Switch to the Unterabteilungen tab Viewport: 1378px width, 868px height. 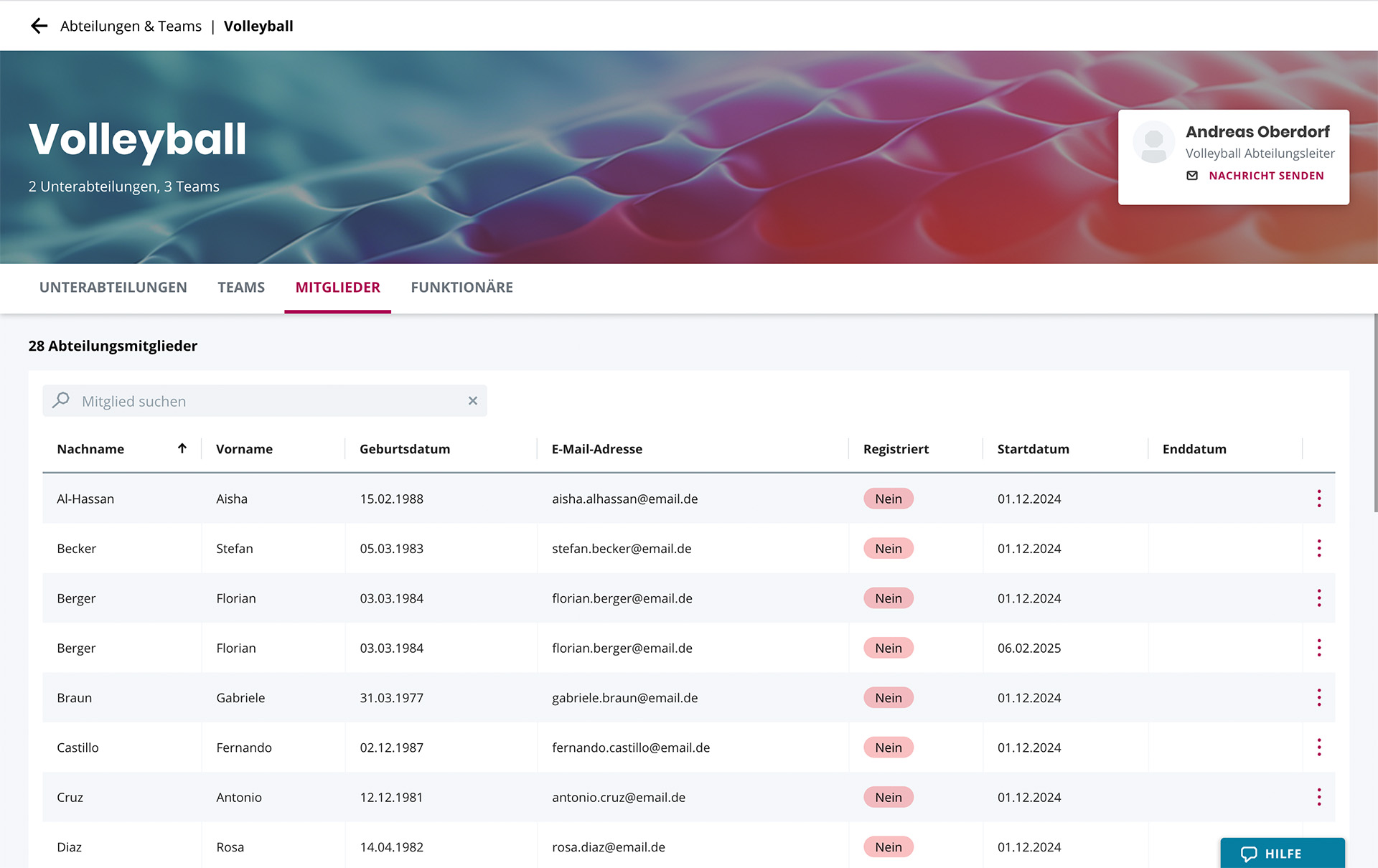[x=113, y=288]
